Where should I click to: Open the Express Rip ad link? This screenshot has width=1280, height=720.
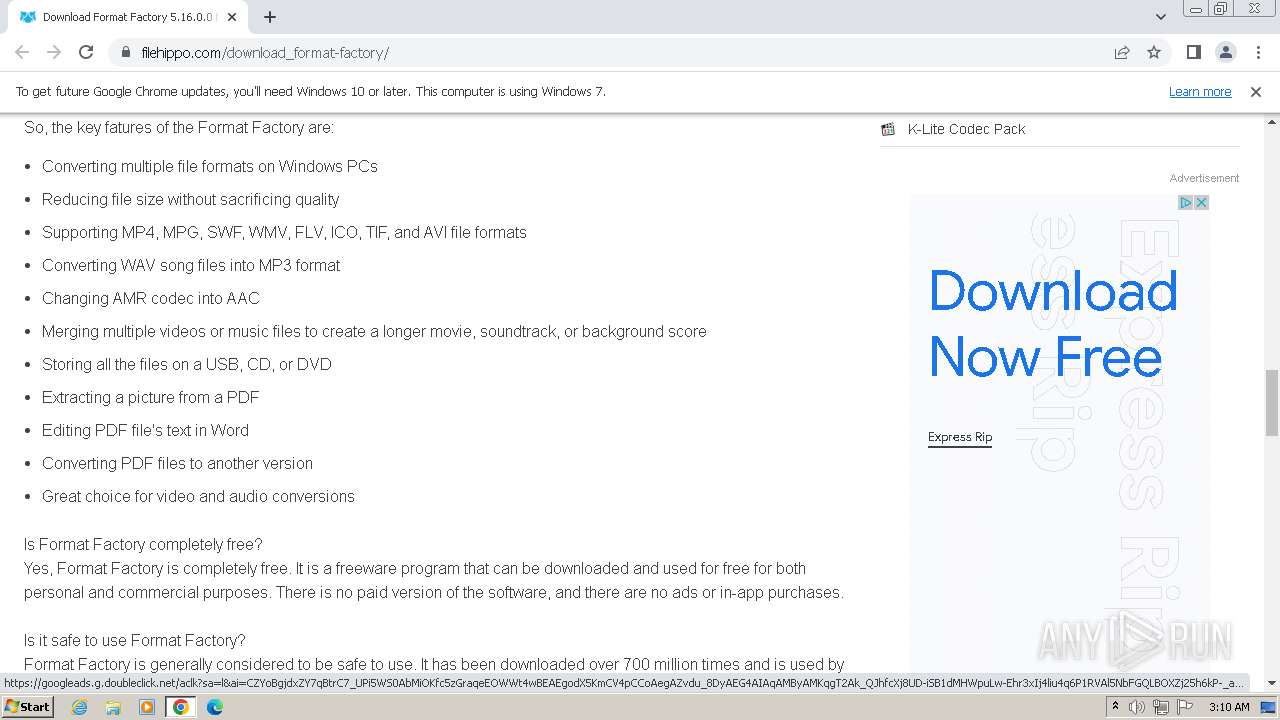[960, 437]
